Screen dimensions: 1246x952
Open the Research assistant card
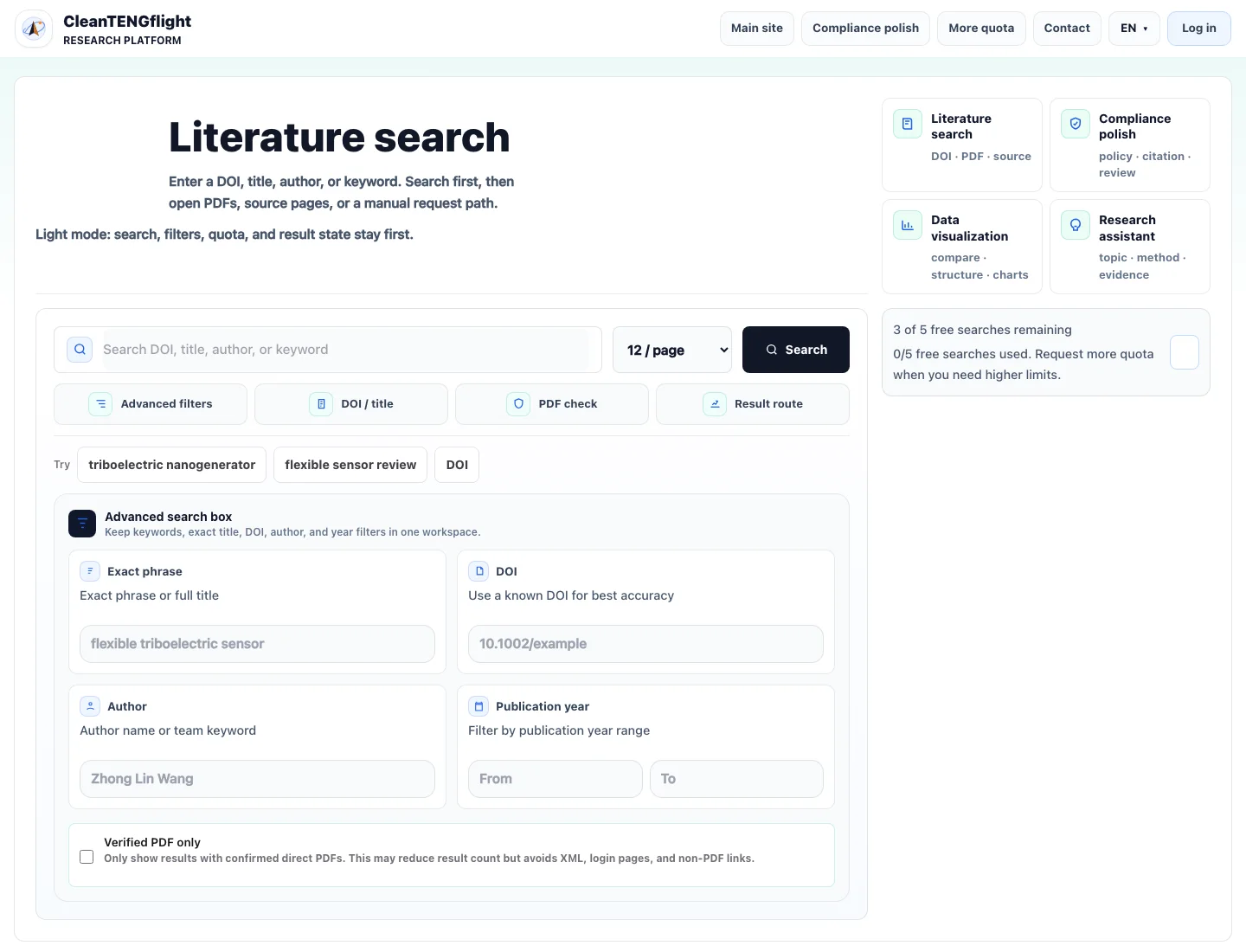(1130, 247)
